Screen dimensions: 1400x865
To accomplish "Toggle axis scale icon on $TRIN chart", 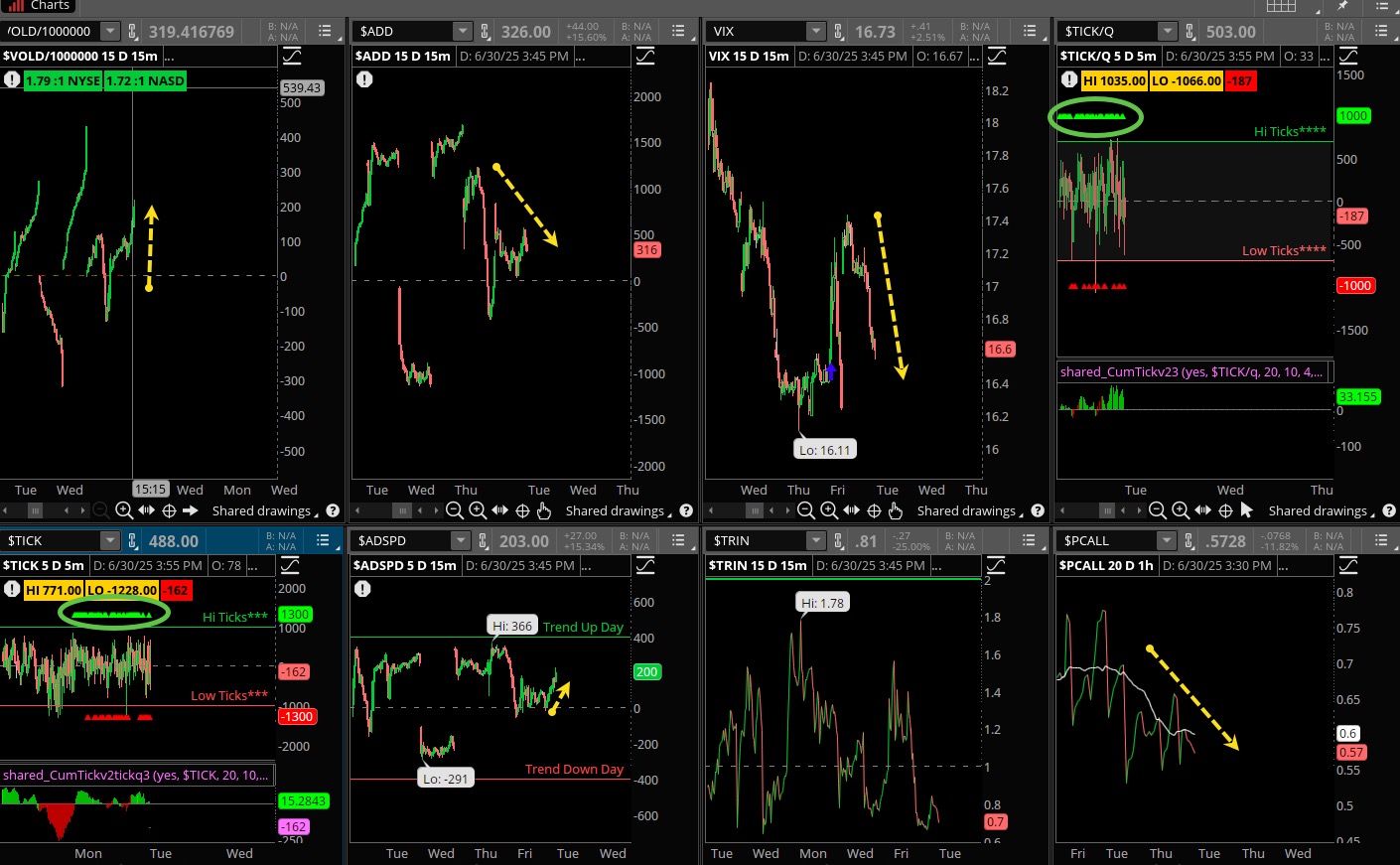I will (996, 565).
